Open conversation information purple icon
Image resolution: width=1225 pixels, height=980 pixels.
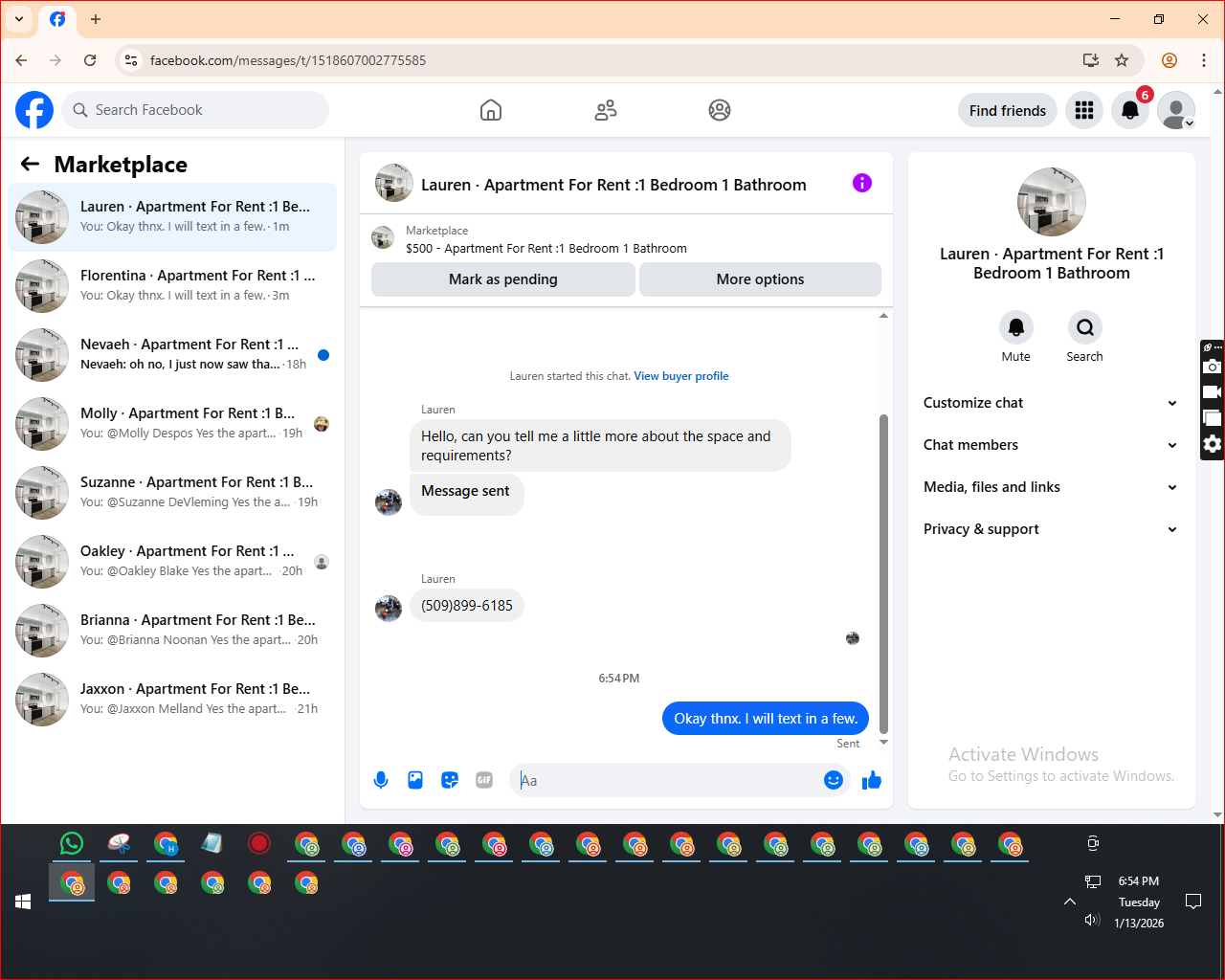(862, 183)
